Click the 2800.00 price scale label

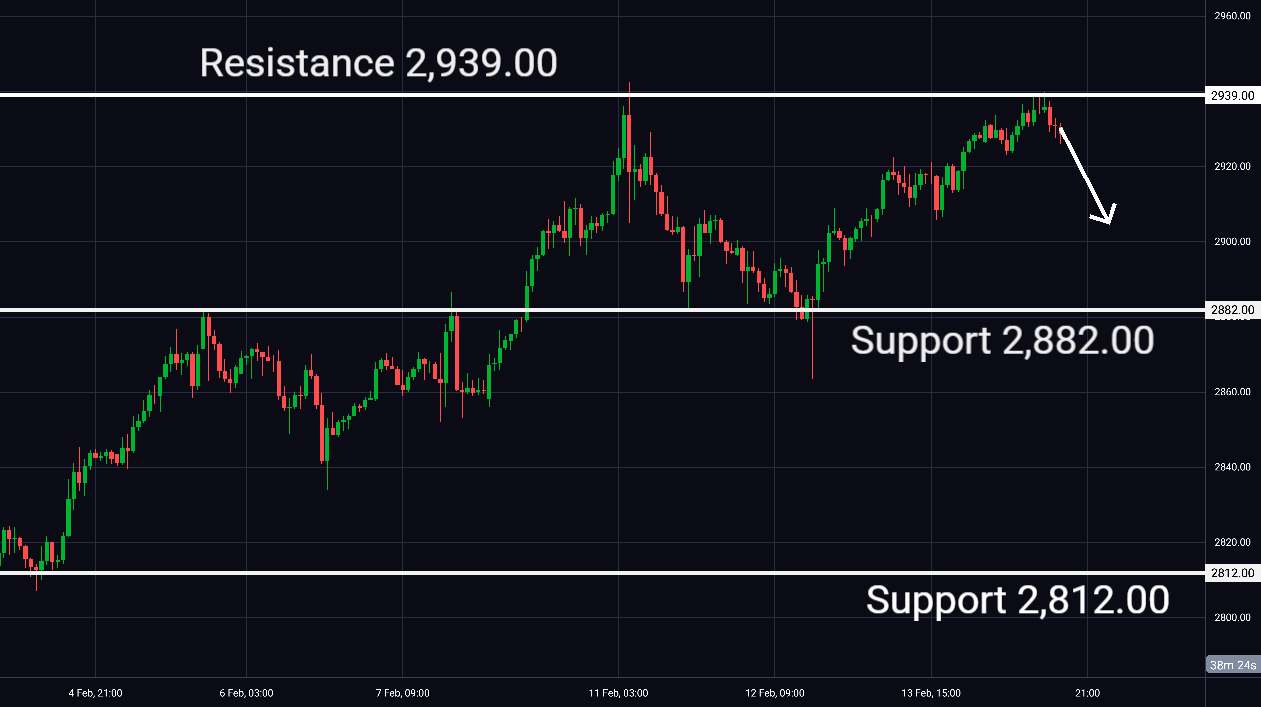(x=1231, y=617)
